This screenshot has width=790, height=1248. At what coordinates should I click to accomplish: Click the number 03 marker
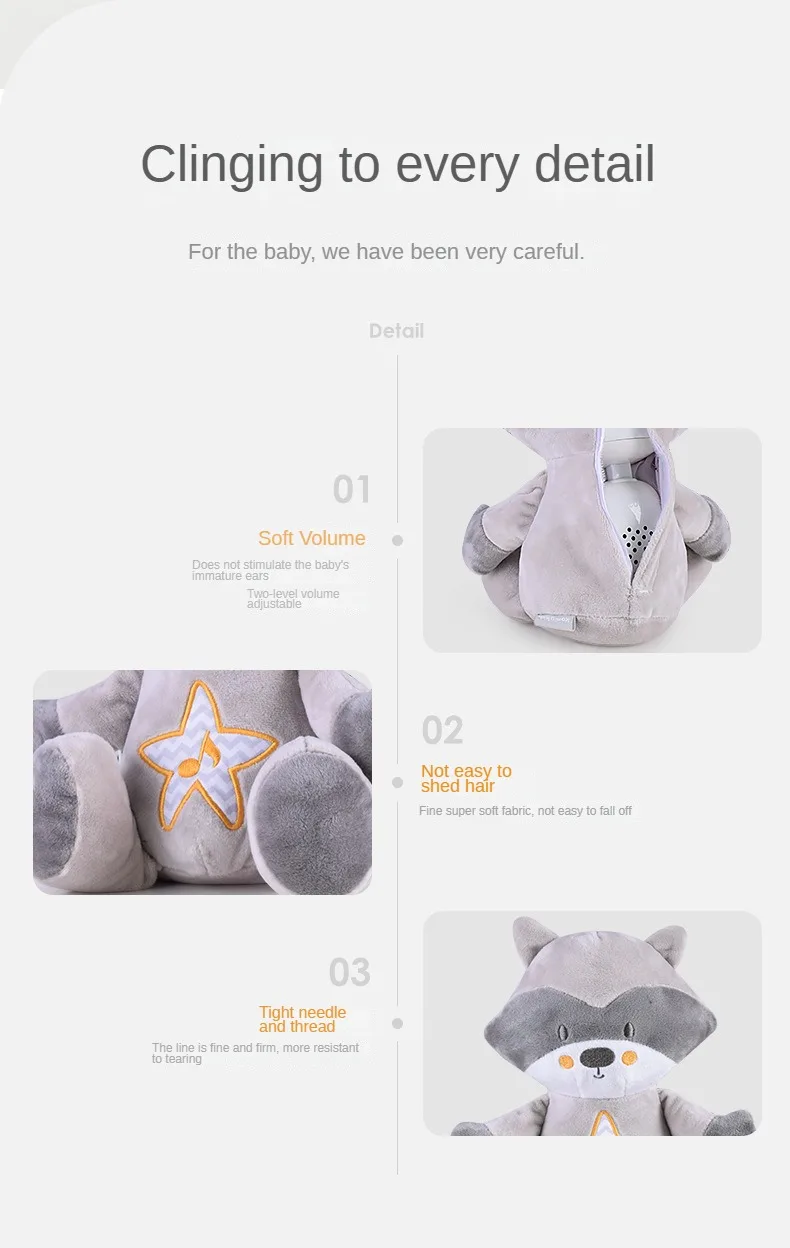click(350, 972)
